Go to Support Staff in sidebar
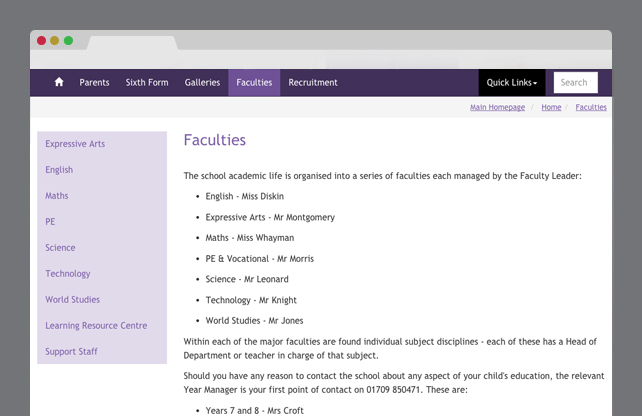Viewport: 642px width, 416px height. point(71,352)
